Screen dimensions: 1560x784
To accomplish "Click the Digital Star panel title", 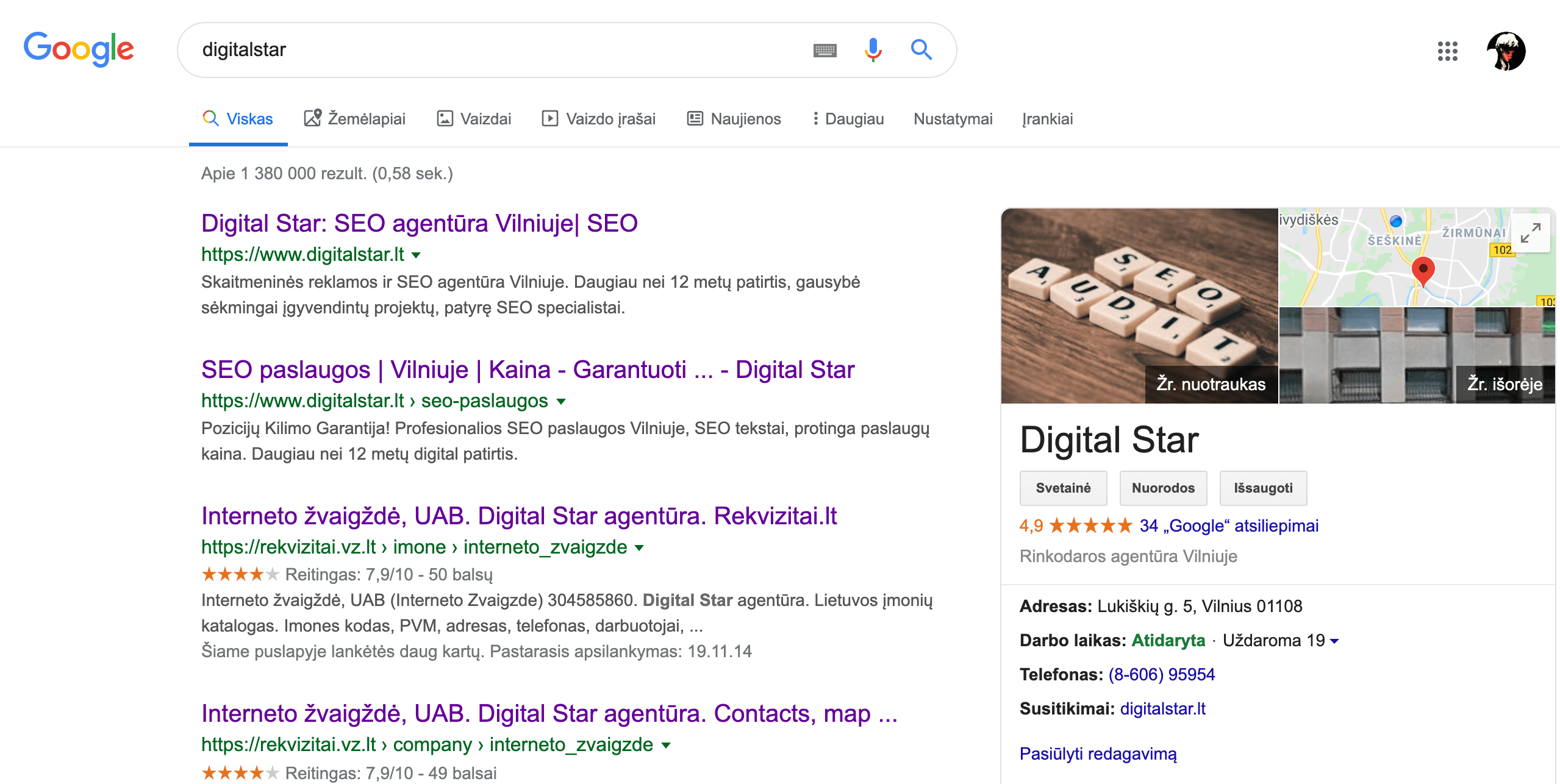I will coord(1109,440).
